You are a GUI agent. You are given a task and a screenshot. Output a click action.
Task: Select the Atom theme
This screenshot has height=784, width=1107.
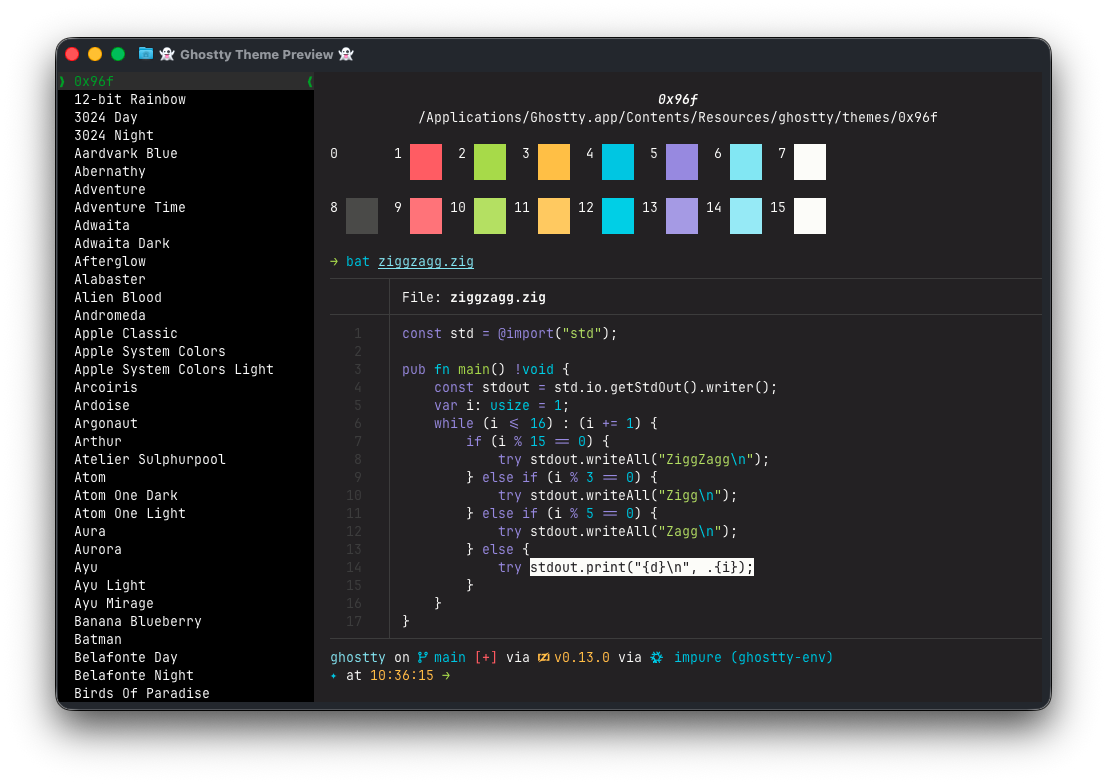coord(90,477)
